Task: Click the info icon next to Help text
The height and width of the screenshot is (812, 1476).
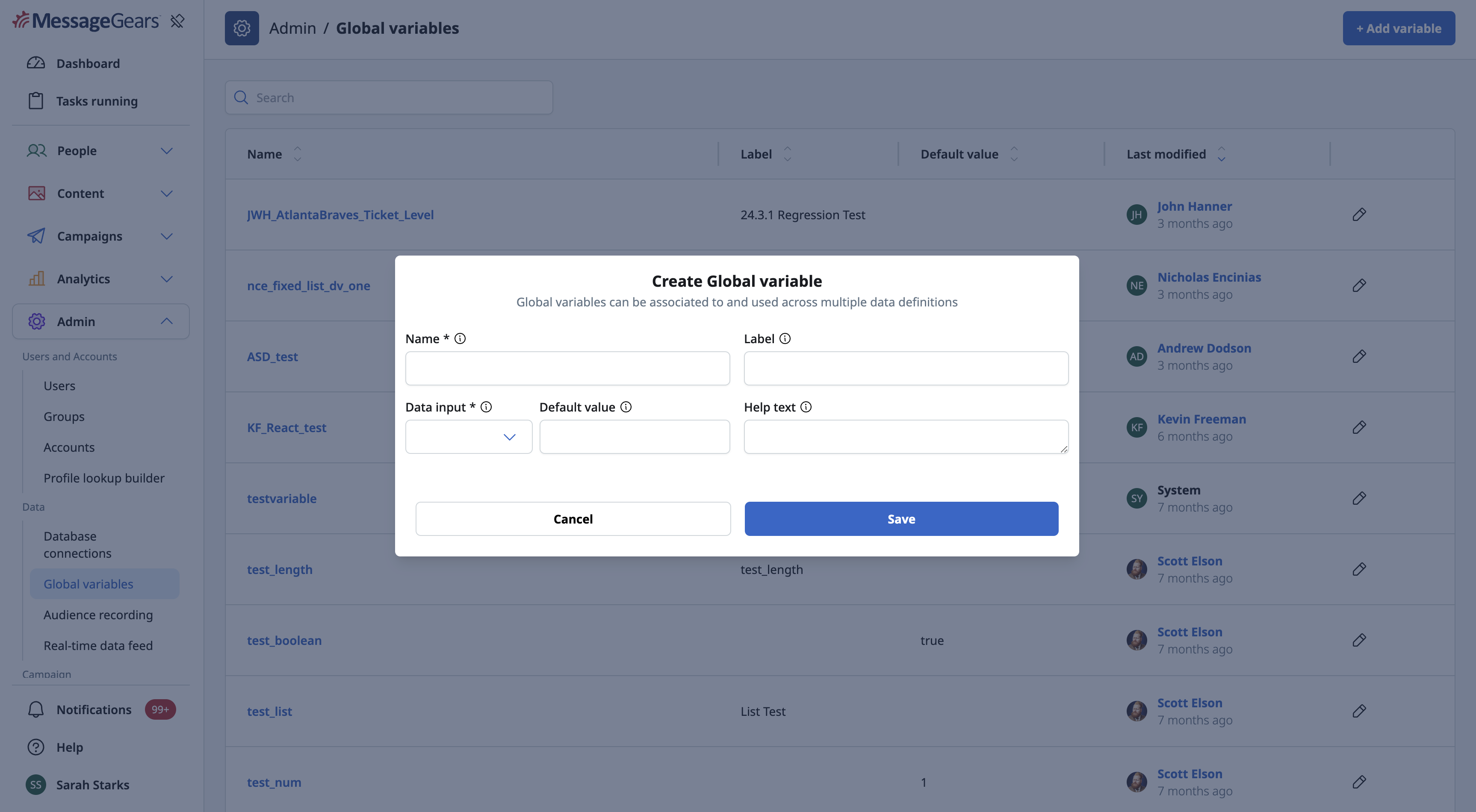Action: (806, 407)
